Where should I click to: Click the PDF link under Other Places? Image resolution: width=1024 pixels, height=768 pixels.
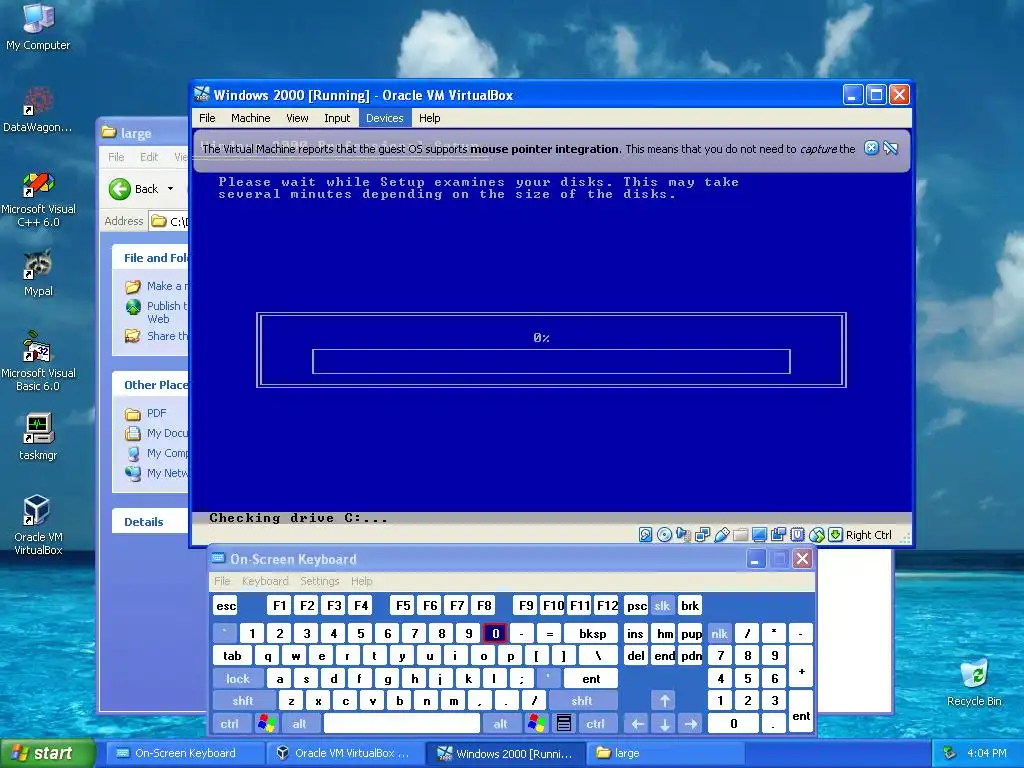pyautogui.click(x=157, y=413)
